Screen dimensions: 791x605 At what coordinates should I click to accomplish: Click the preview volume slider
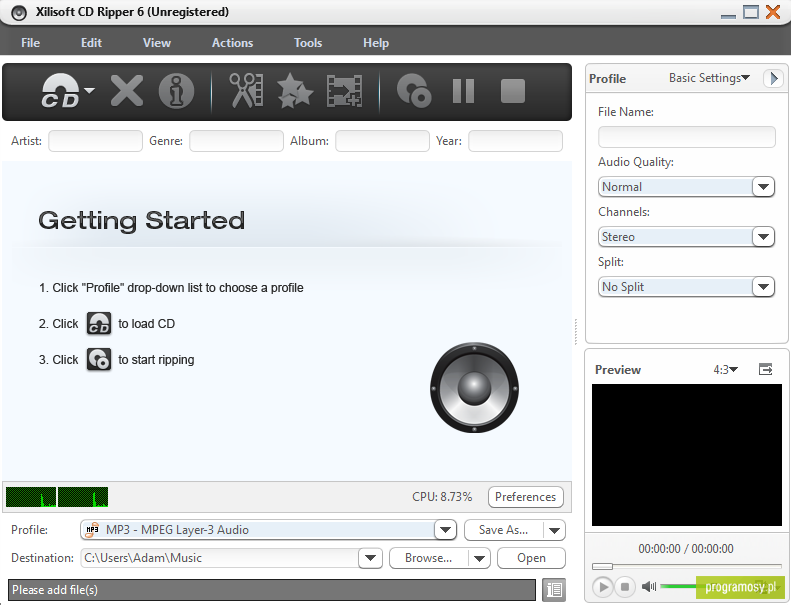click(678, 586)
